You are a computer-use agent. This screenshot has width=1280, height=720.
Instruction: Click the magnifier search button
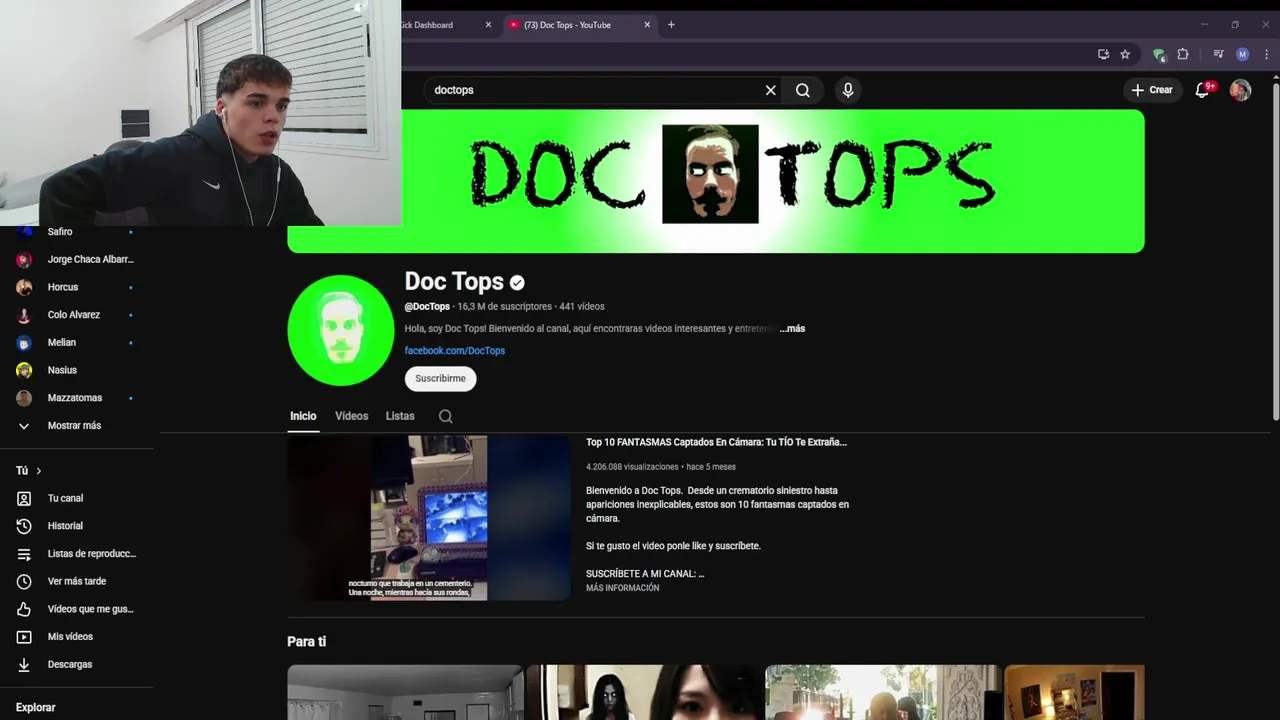[x=803, y=90]
